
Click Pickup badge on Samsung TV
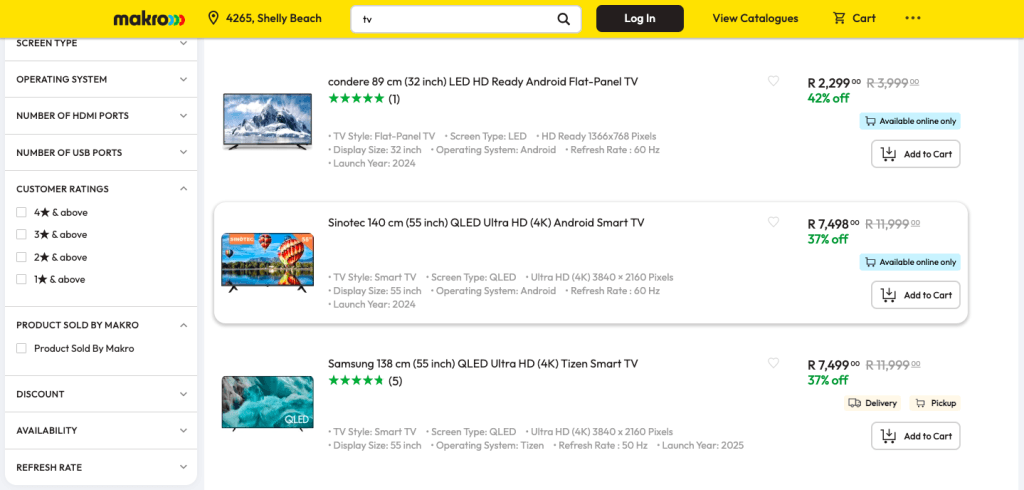coord(935,403)
